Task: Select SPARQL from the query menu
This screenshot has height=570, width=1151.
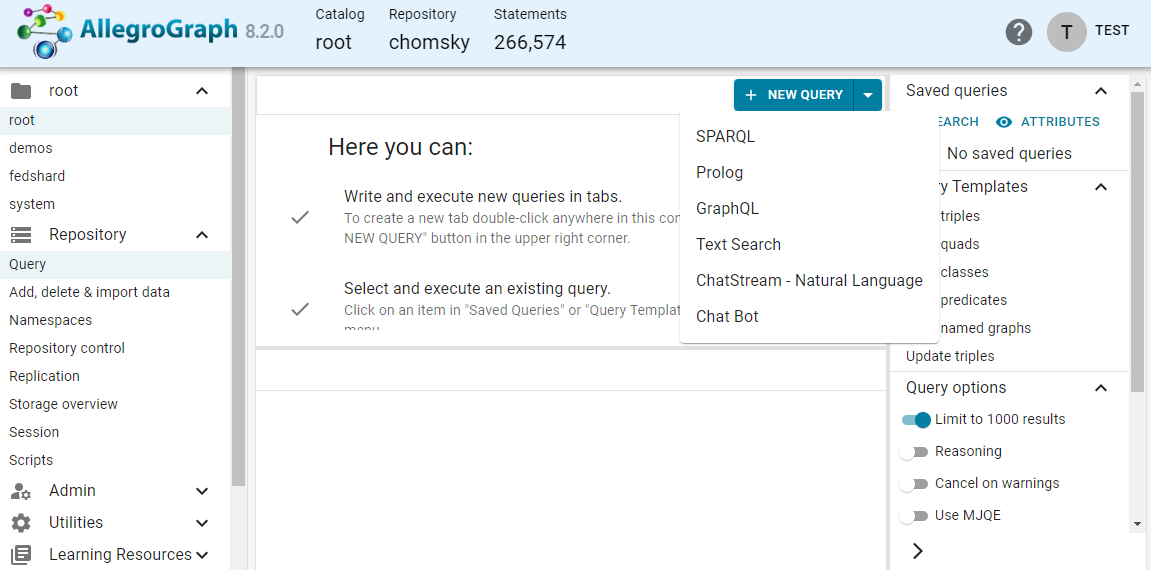Action: [x=726, y=137]
